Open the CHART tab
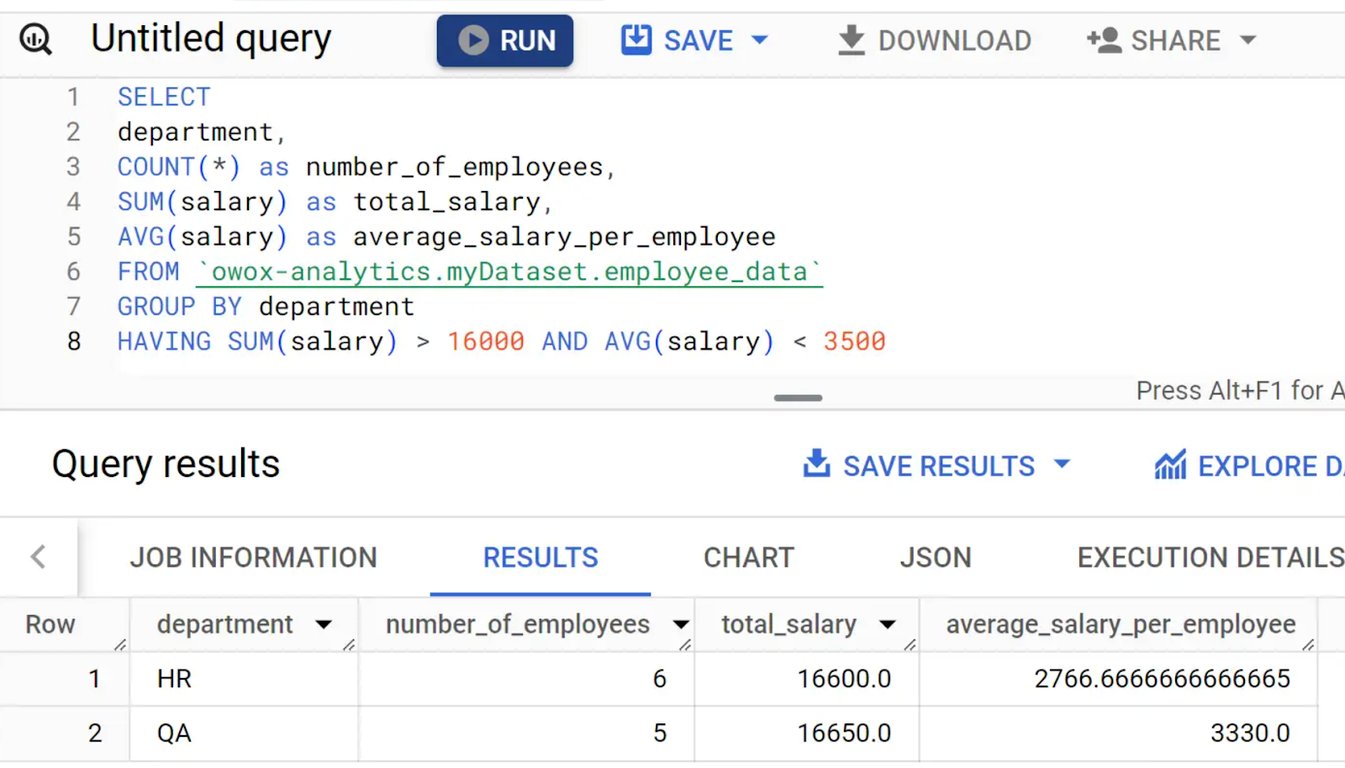Viewport: 1345px width, 768px height. point(748,558)
